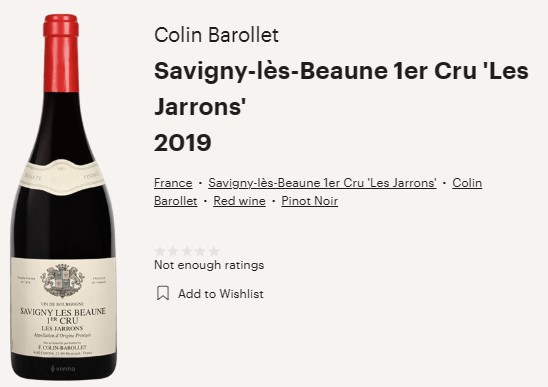Click the fifth rating star

tap(214, 251)
